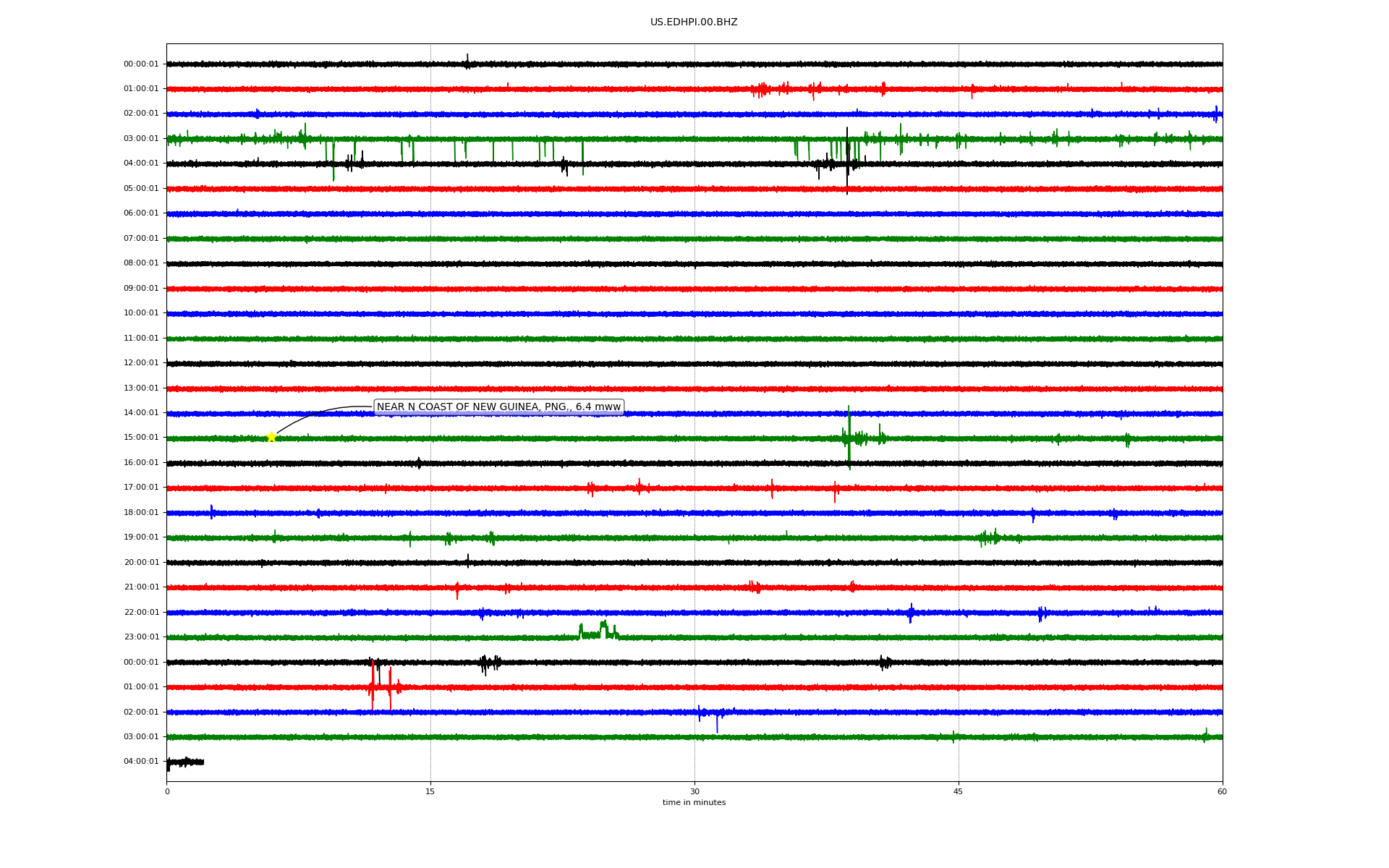
Task: Click the raised step on the 23:00:01 green trace
Action: (x=598, y=631)
